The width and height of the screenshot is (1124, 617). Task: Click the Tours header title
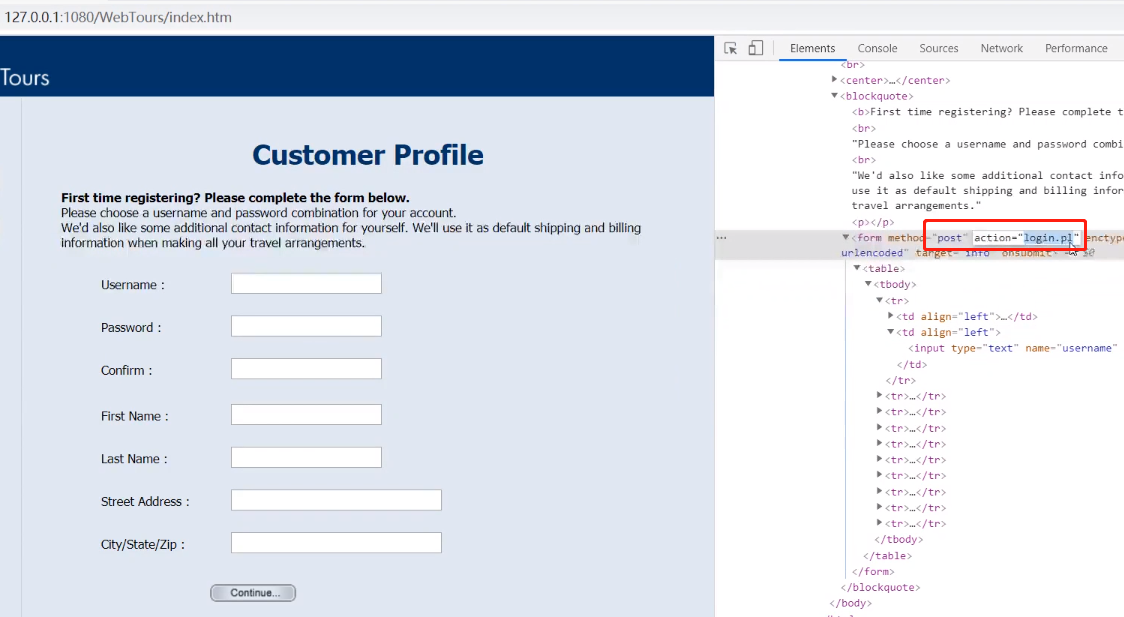[24, 77]
